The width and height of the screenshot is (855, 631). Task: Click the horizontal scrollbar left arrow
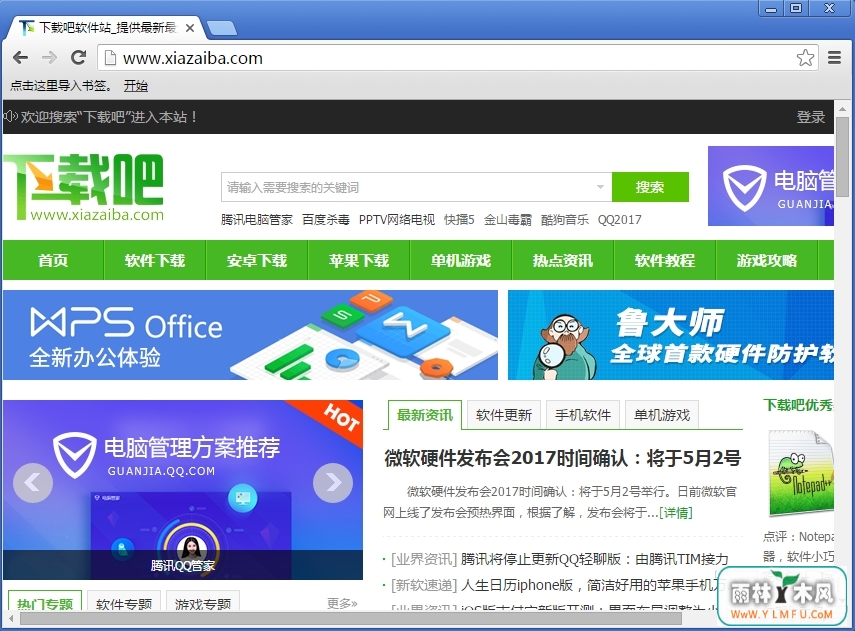coord(10,618)
